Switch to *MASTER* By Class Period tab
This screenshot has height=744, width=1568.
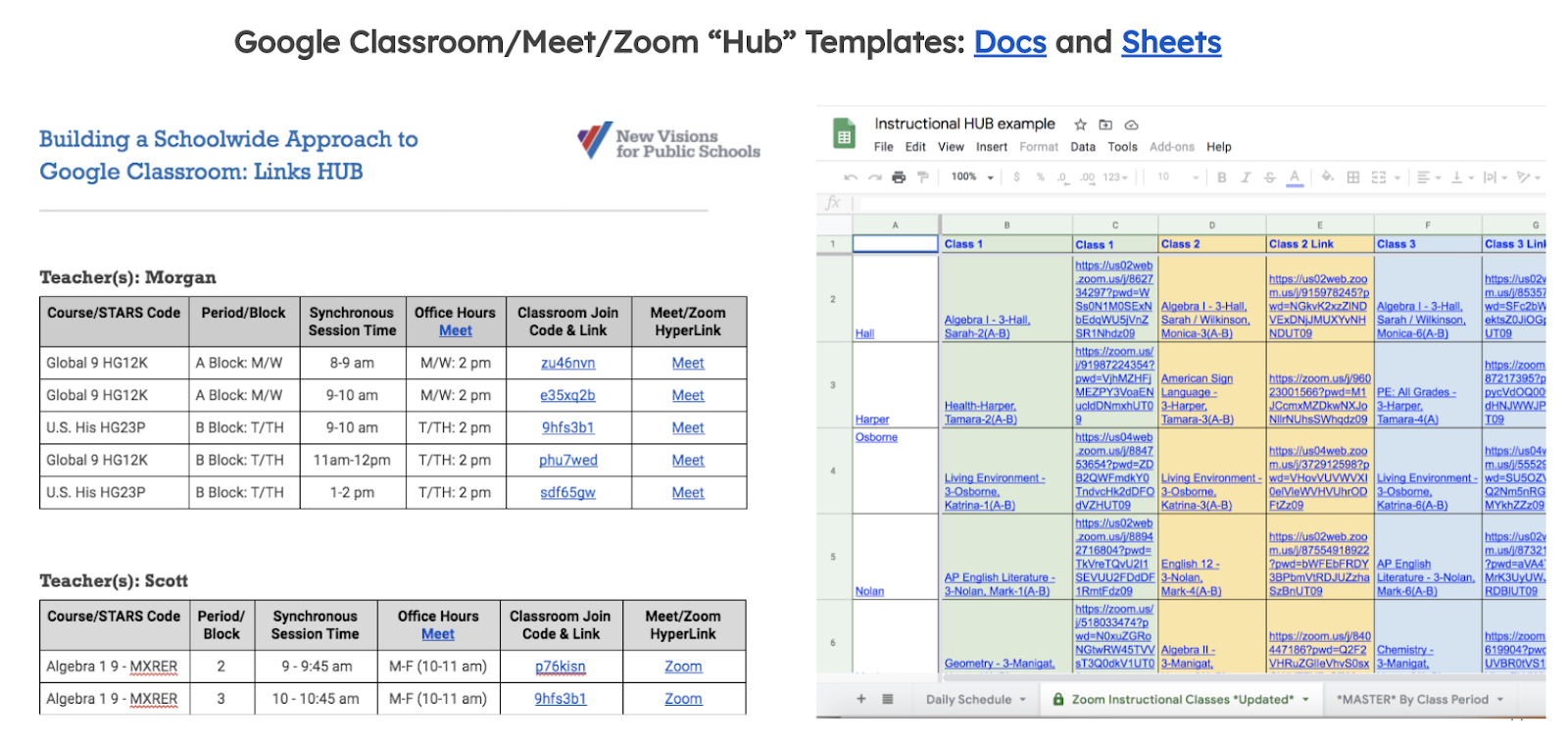point(1411,700)
